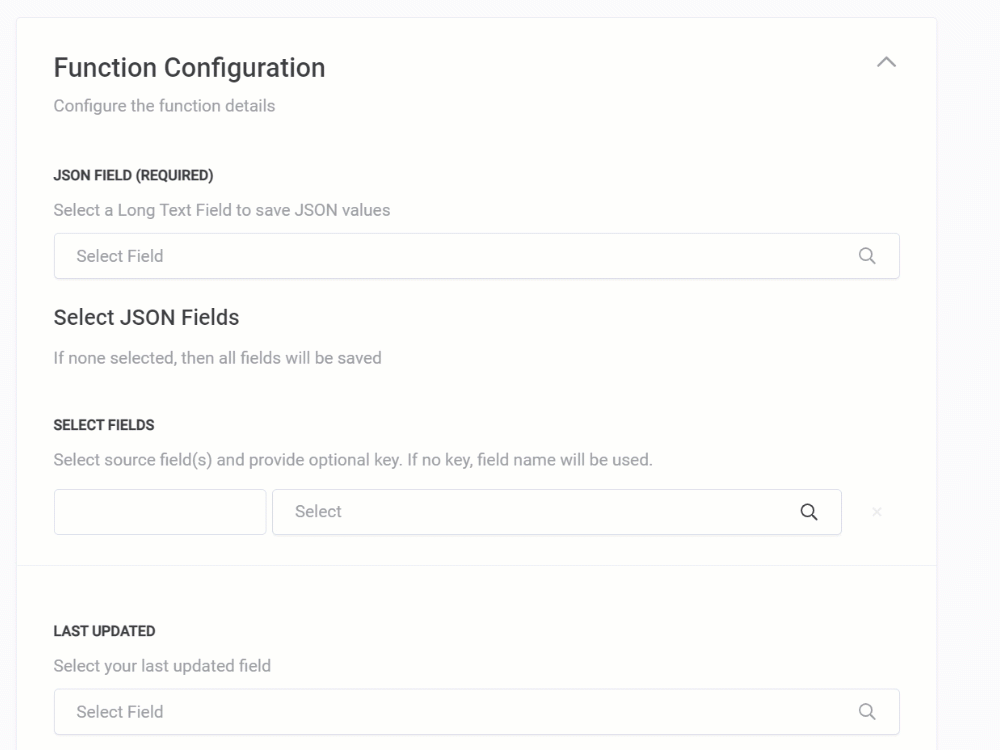This screenshot has width=1000, height=750.
Task: Open the JSON Field "Select Field" dropdown
Action: click(x=450, y=256)
